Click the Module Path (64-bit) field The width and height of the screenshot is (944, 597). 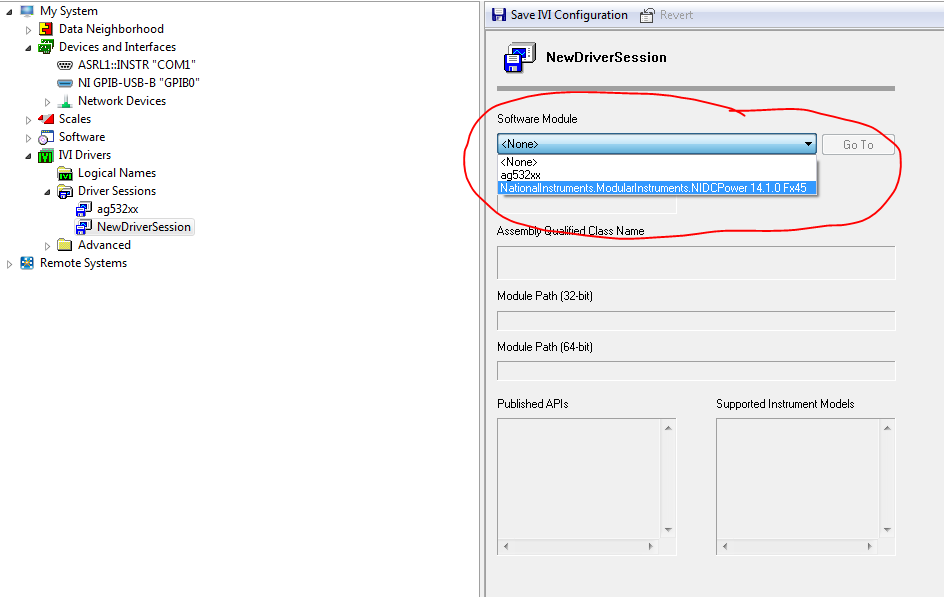[x=696, y=371]
